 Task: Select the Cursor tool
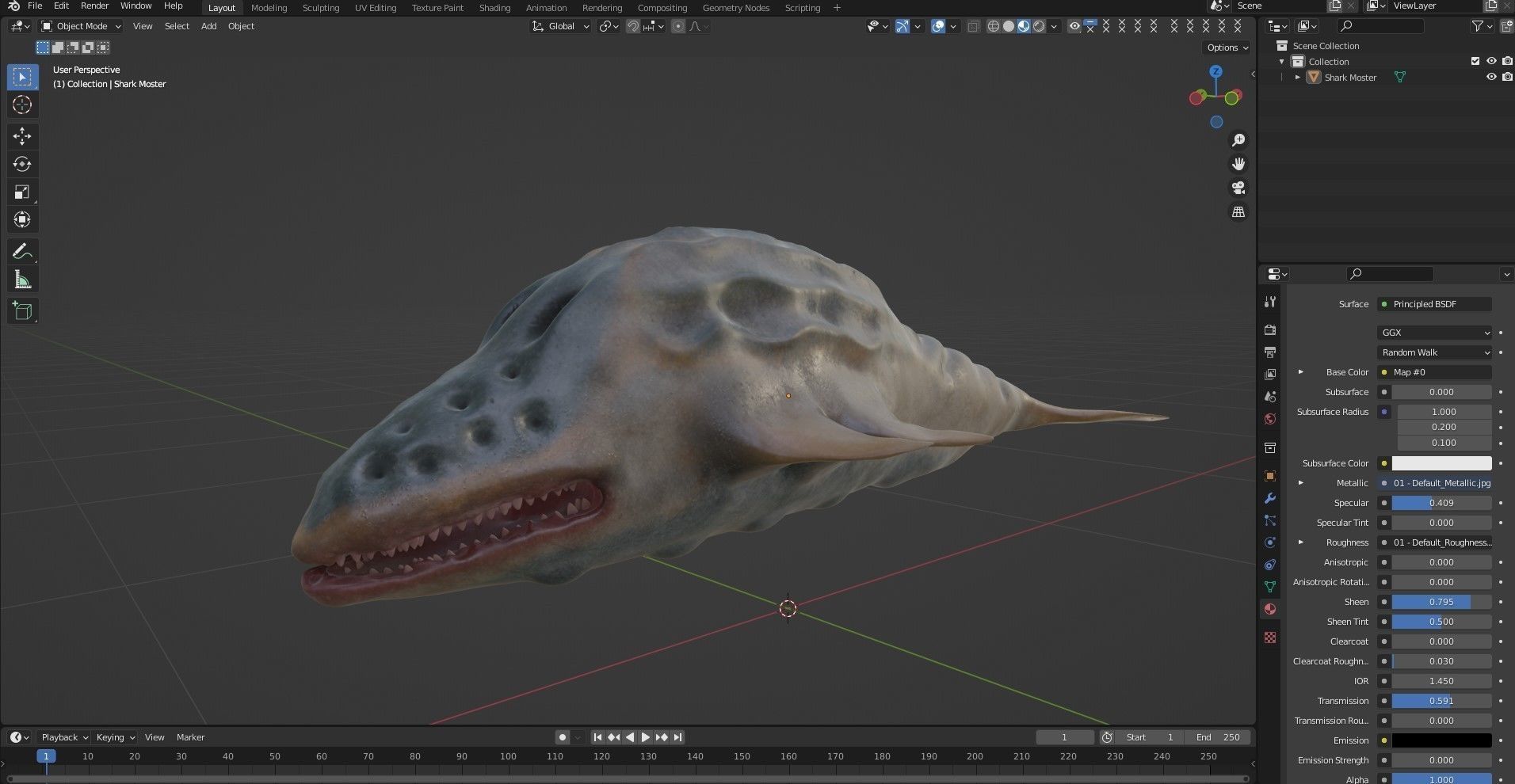point(22,105)
